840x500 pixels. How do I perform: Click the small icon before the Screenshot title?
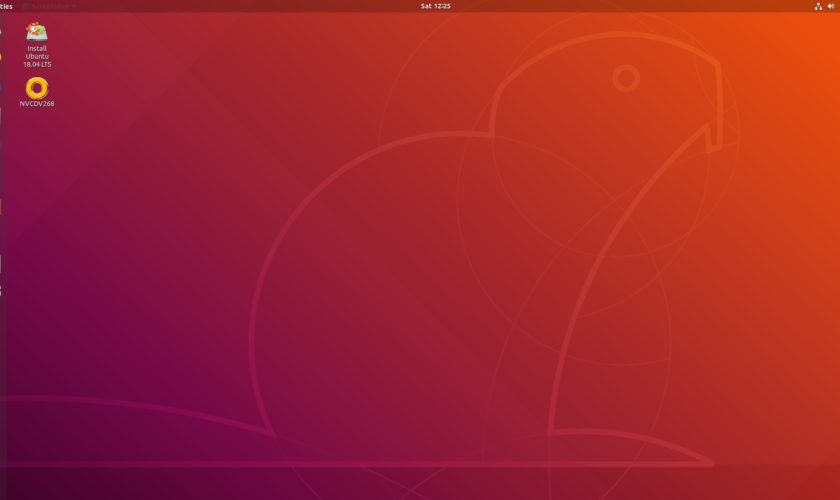point(26,6)
